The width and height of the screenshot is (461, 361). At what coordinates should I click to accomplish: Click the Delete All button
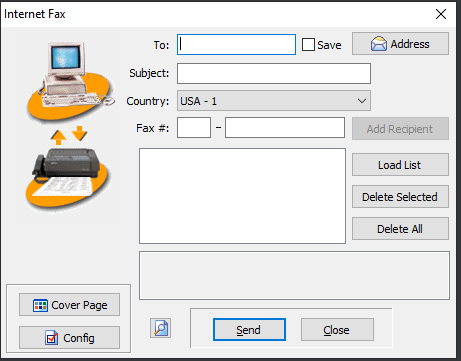coord(400,229)
